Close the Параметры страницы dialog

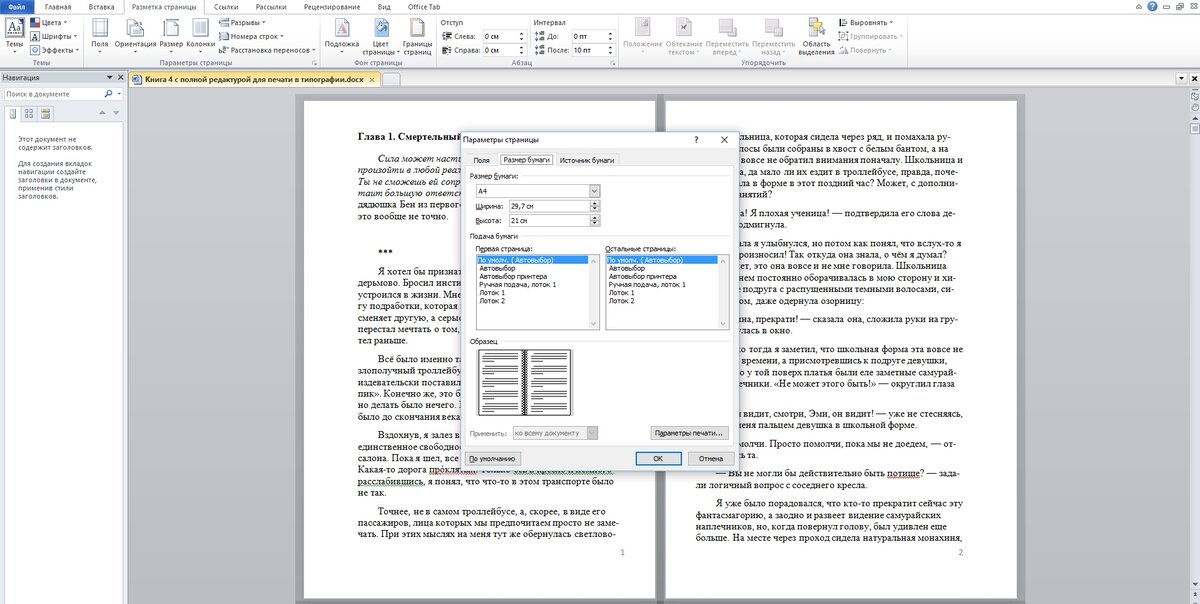point(724,141)
